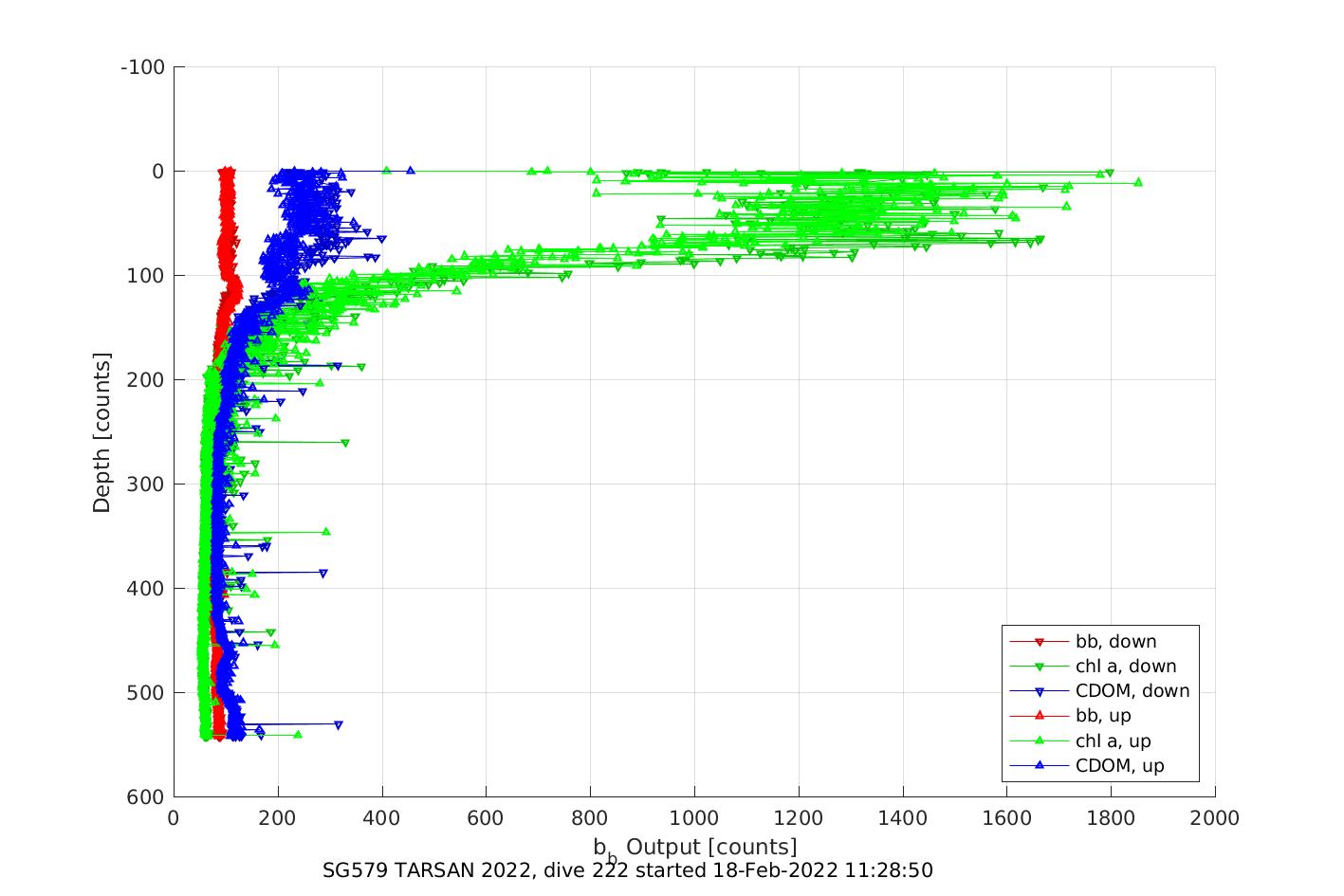Click the y-axis tick label 500
The image size is (1344, 896).
(x=148, y=693)
